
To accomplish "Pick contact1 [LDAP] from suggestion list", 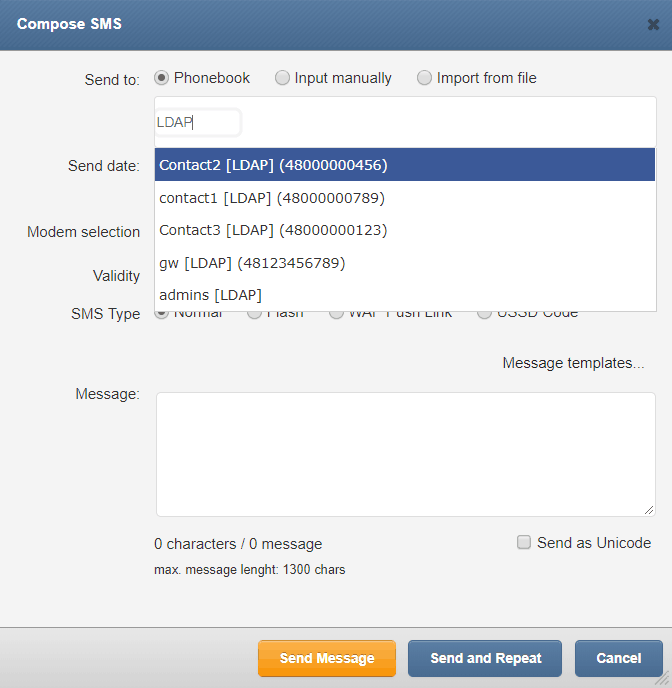I will pos(405,198).
